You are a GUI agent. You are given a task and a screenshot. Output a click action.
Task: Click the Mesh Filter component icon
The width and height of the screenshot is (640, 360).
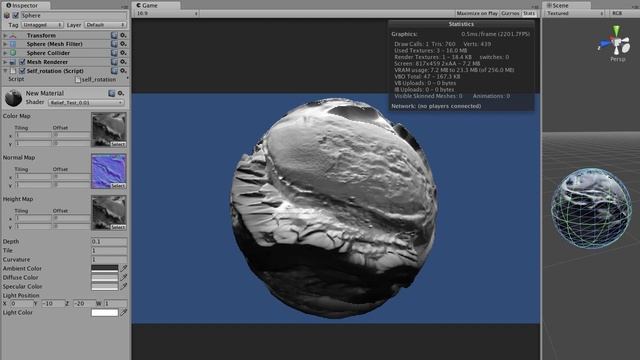(x=13, y=44)
